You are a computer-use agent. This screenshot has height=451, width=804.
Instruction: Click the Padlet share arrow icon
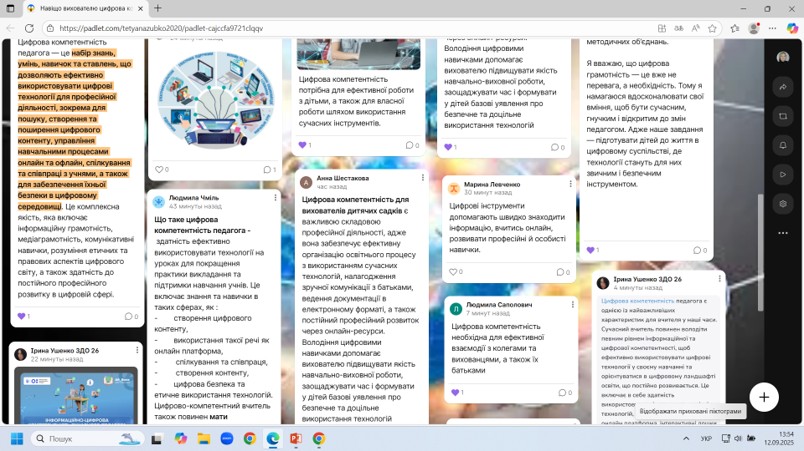click(783, 87)
